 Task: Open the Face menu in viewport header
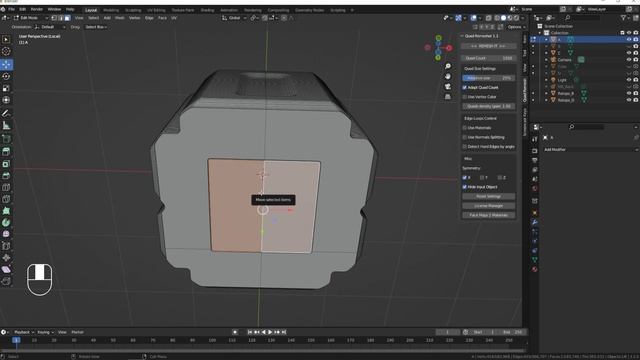162,18
